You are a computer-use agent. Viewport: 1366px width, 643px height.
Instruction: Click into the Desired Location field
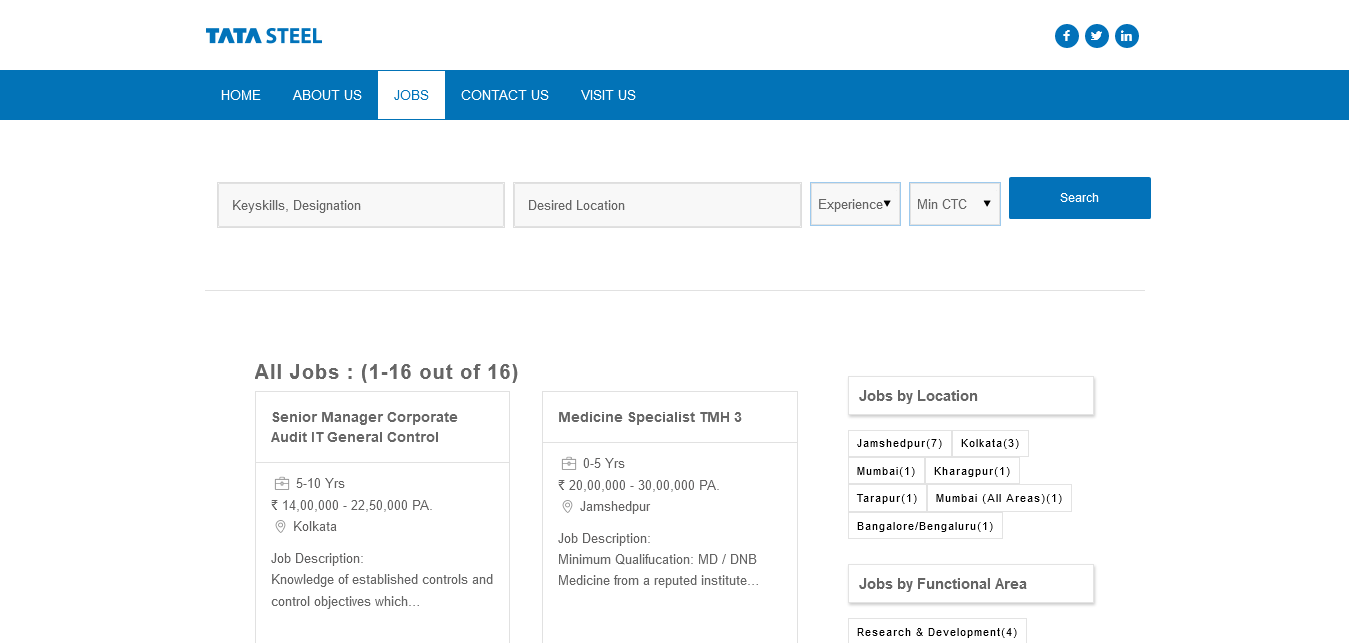[x=657, y=205]
